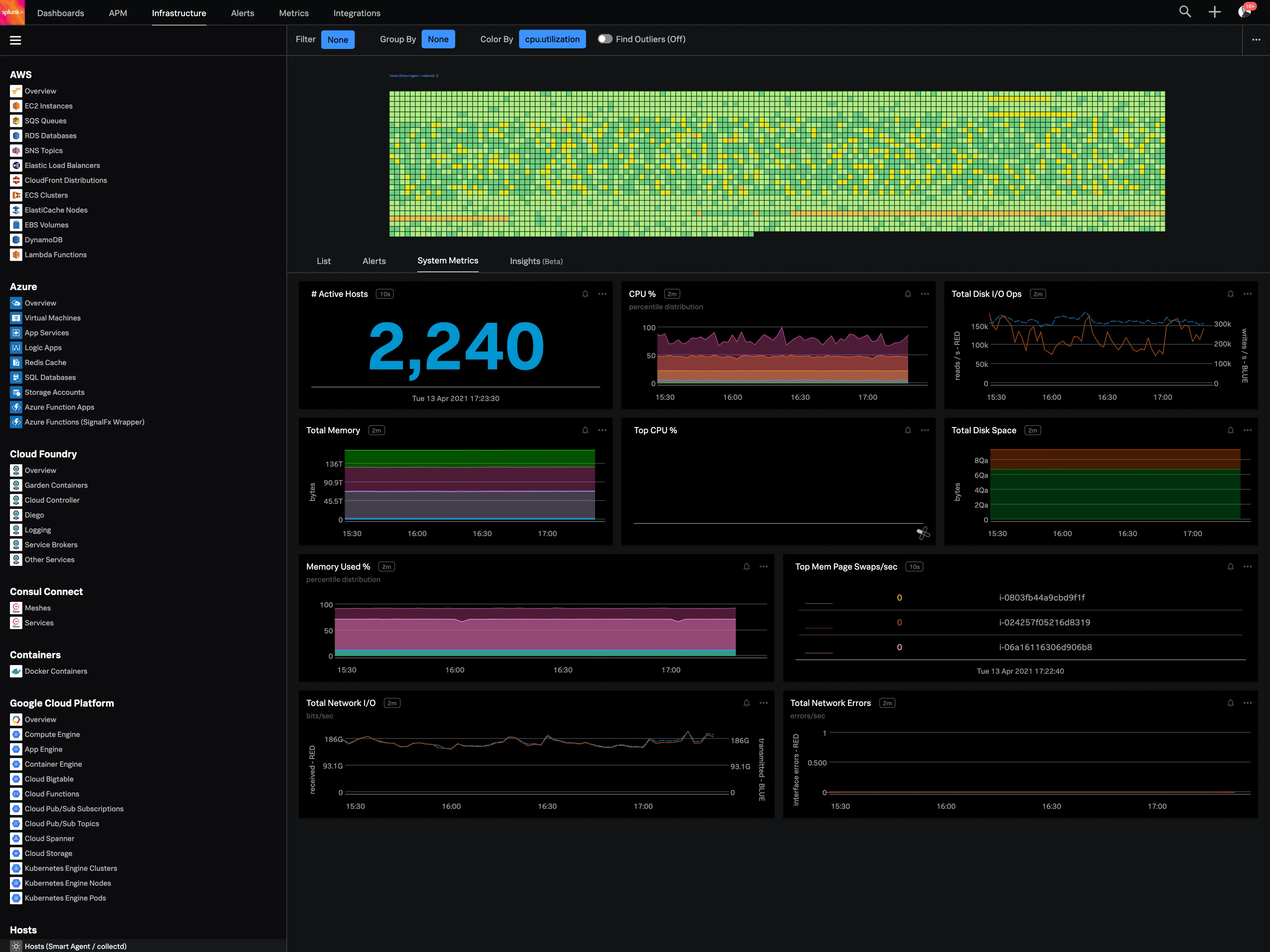Click the EC2 Instances icon
Viewport: 1270px width, 952px height.
[16, 106]
